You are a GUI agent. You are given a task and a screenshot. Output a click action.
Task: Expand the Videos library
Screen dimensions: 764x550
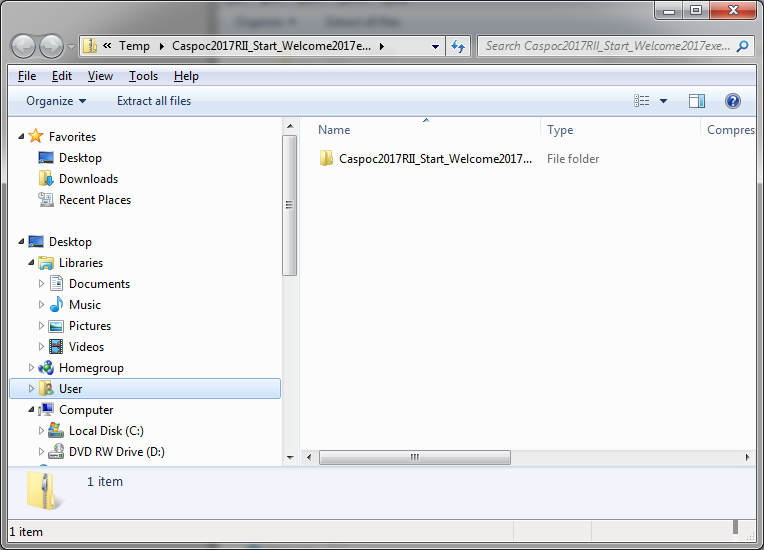41,346
